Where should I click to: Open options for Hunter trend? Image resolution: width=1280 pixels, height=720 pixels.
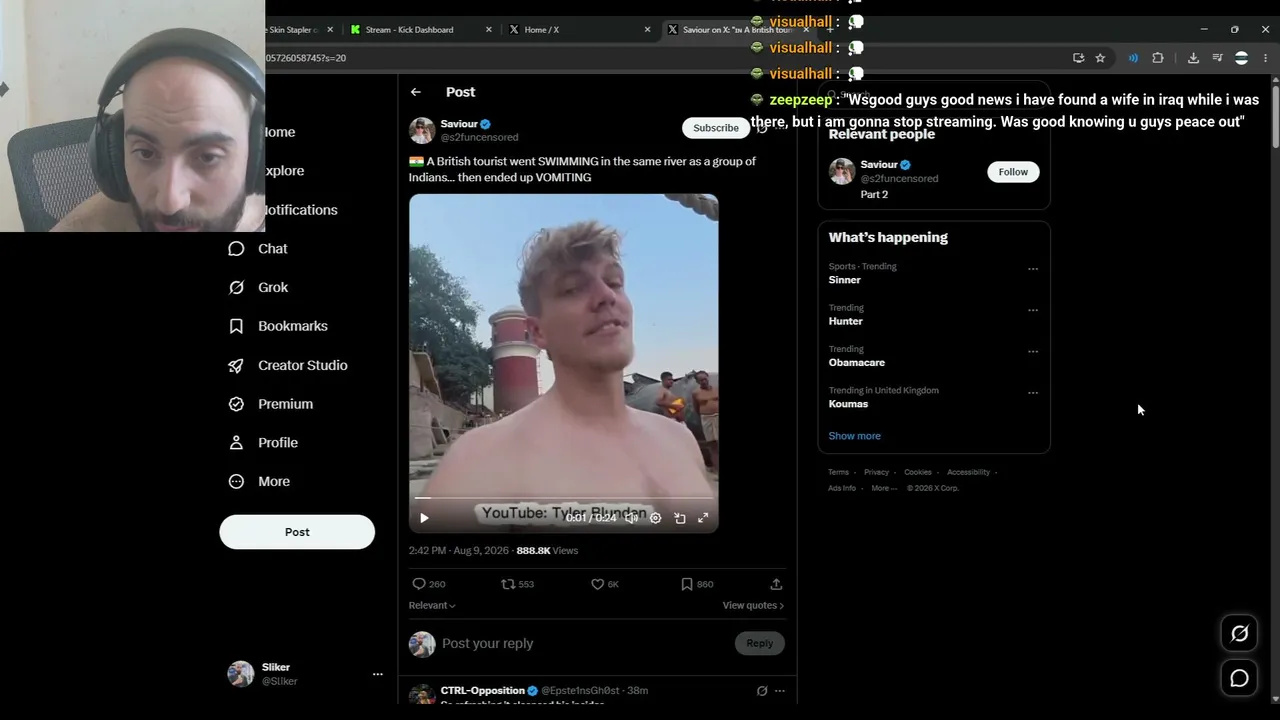click(1033, 310)
